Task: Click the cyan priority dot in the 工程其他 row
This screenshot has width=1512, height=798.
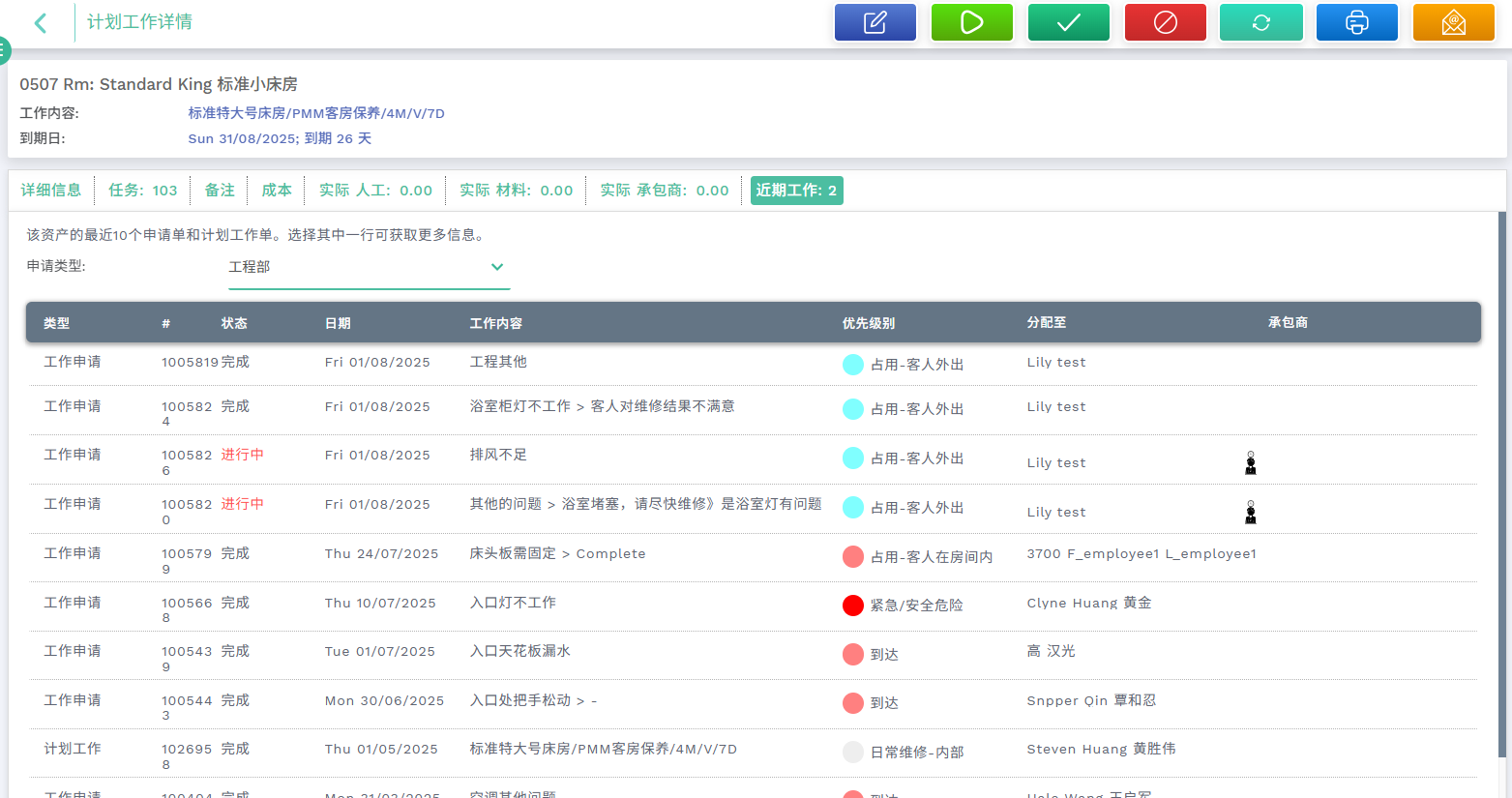Action: (853, 365)
